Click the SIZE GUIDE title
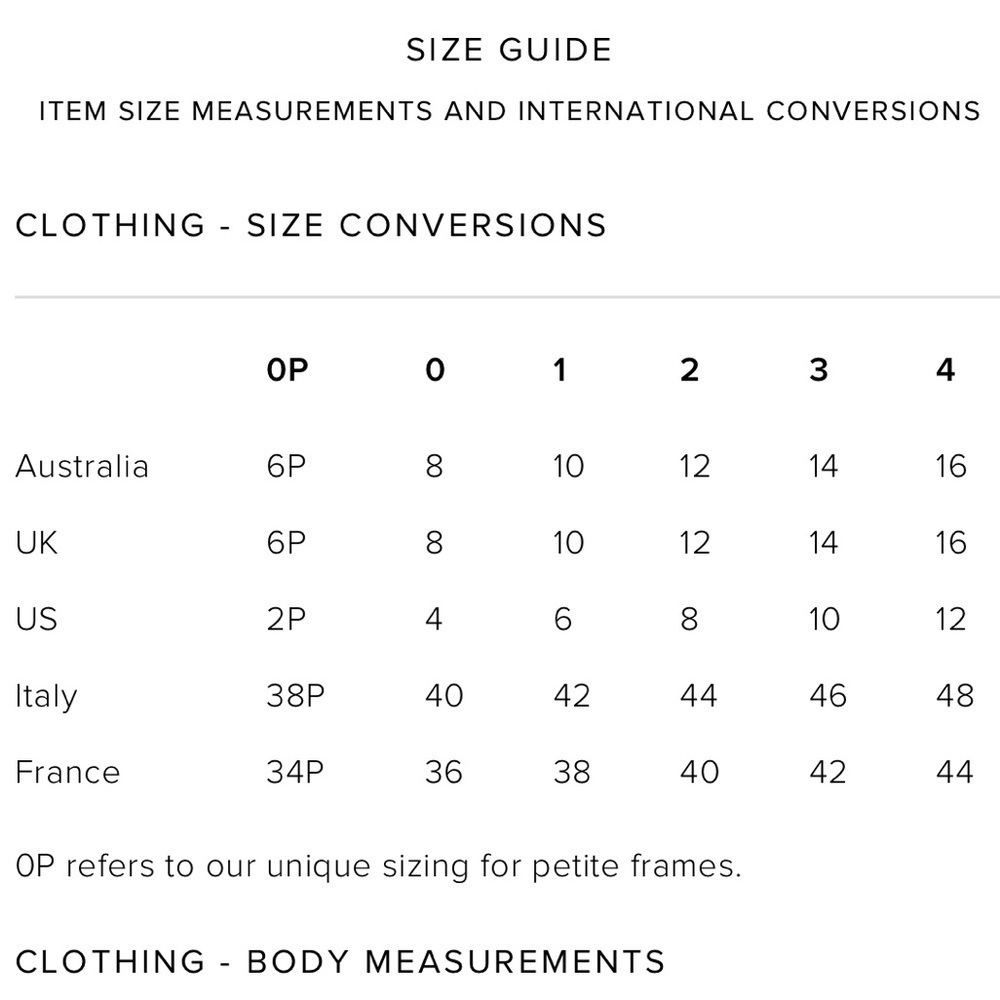The height and width of the screenshot is (1000, 1000). [x=509, y=50]
